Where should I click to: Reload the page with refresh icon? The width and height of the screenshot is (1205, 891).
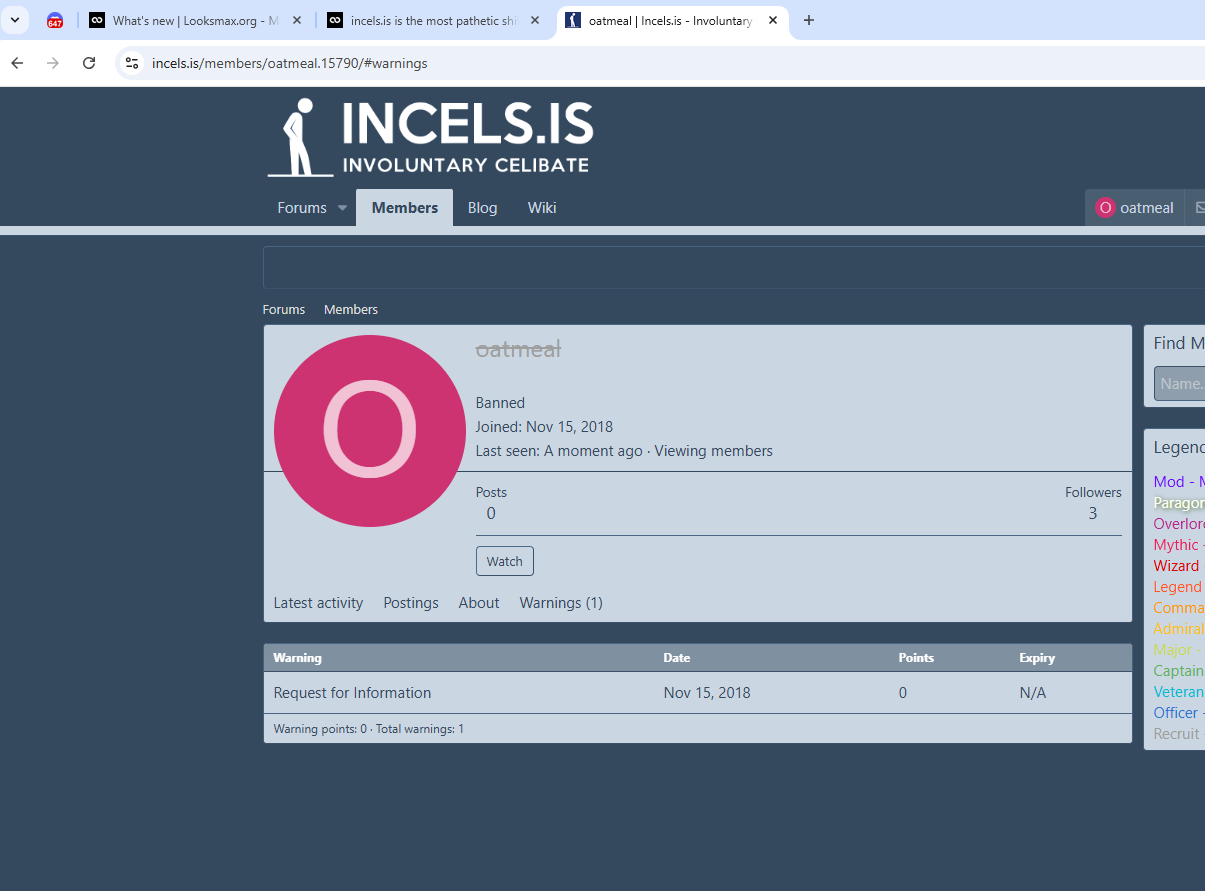89,63
